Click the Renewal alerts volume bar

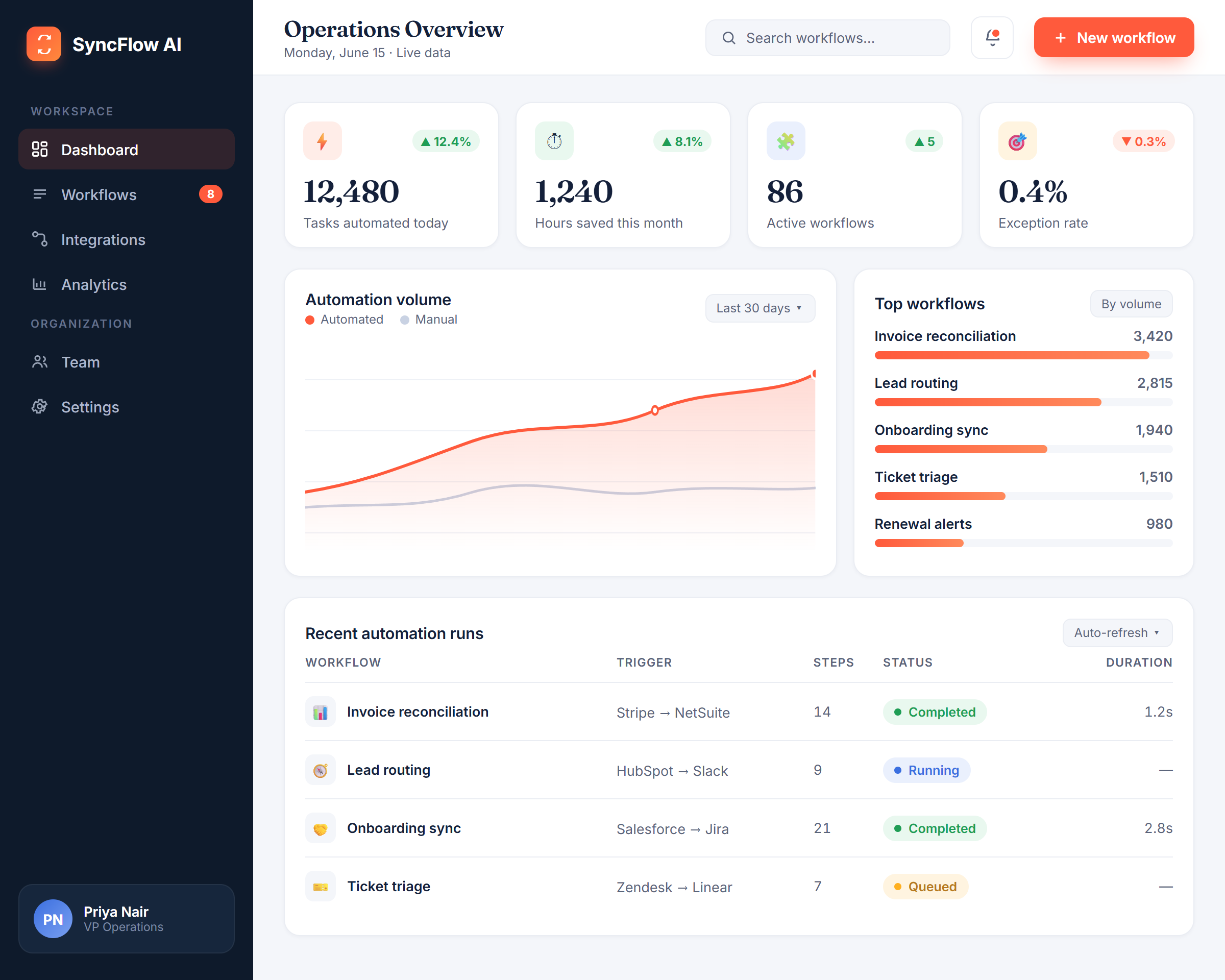click(x=1023, y=543)
